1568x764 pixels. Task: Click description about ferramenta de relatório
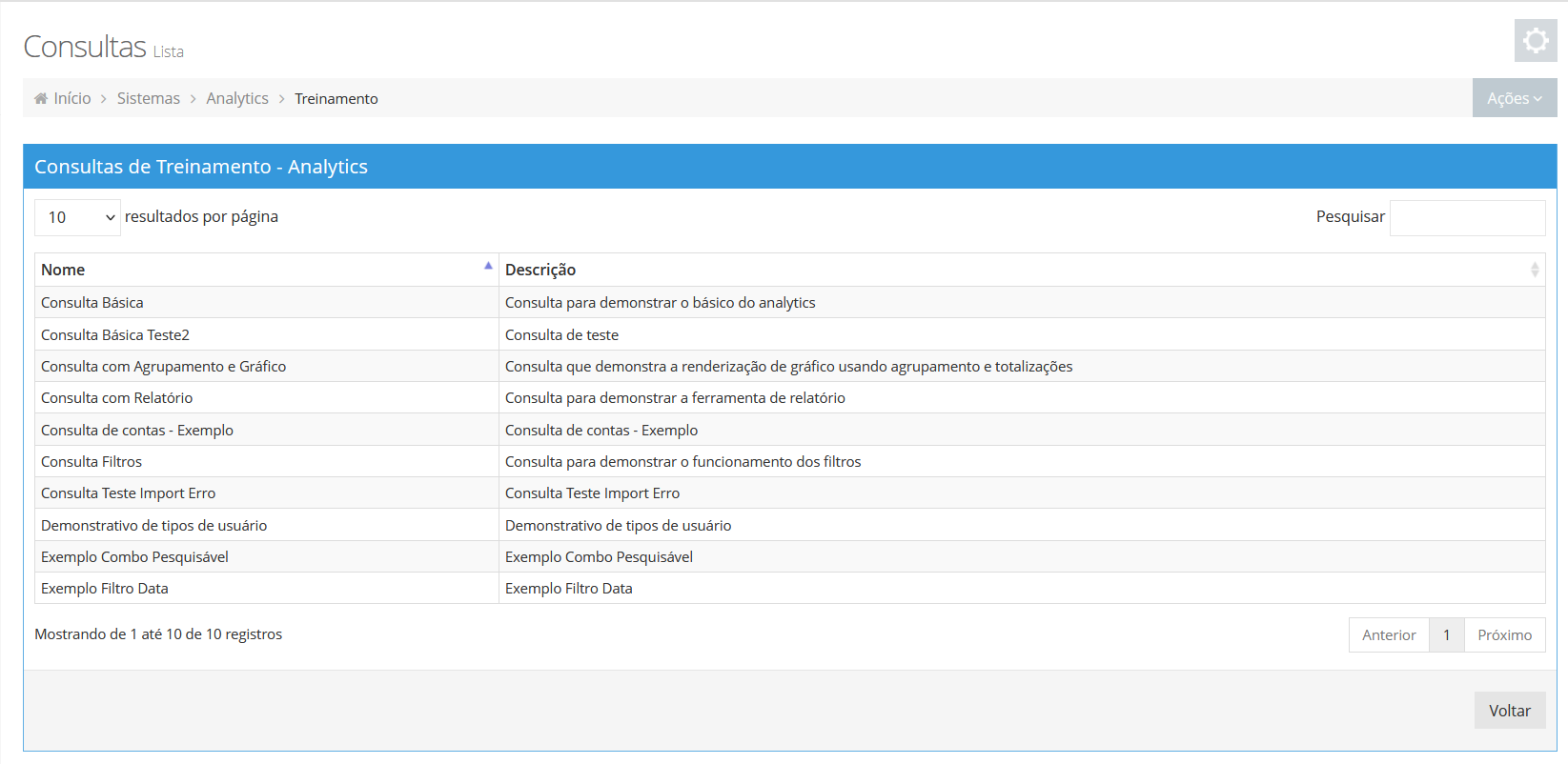click(675, 398)
